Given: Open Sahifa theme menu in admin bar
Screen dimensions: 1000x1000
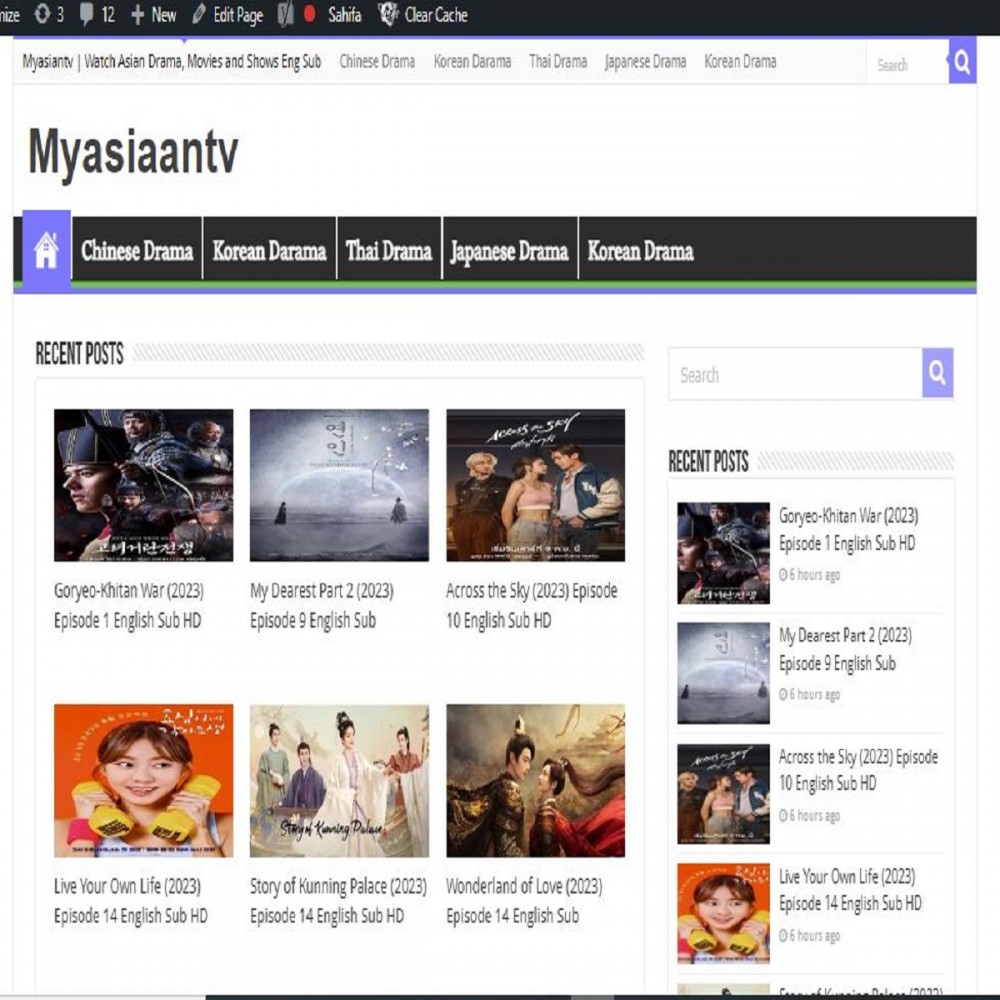Looking at the screenshot, I should (x=344, y=15).
